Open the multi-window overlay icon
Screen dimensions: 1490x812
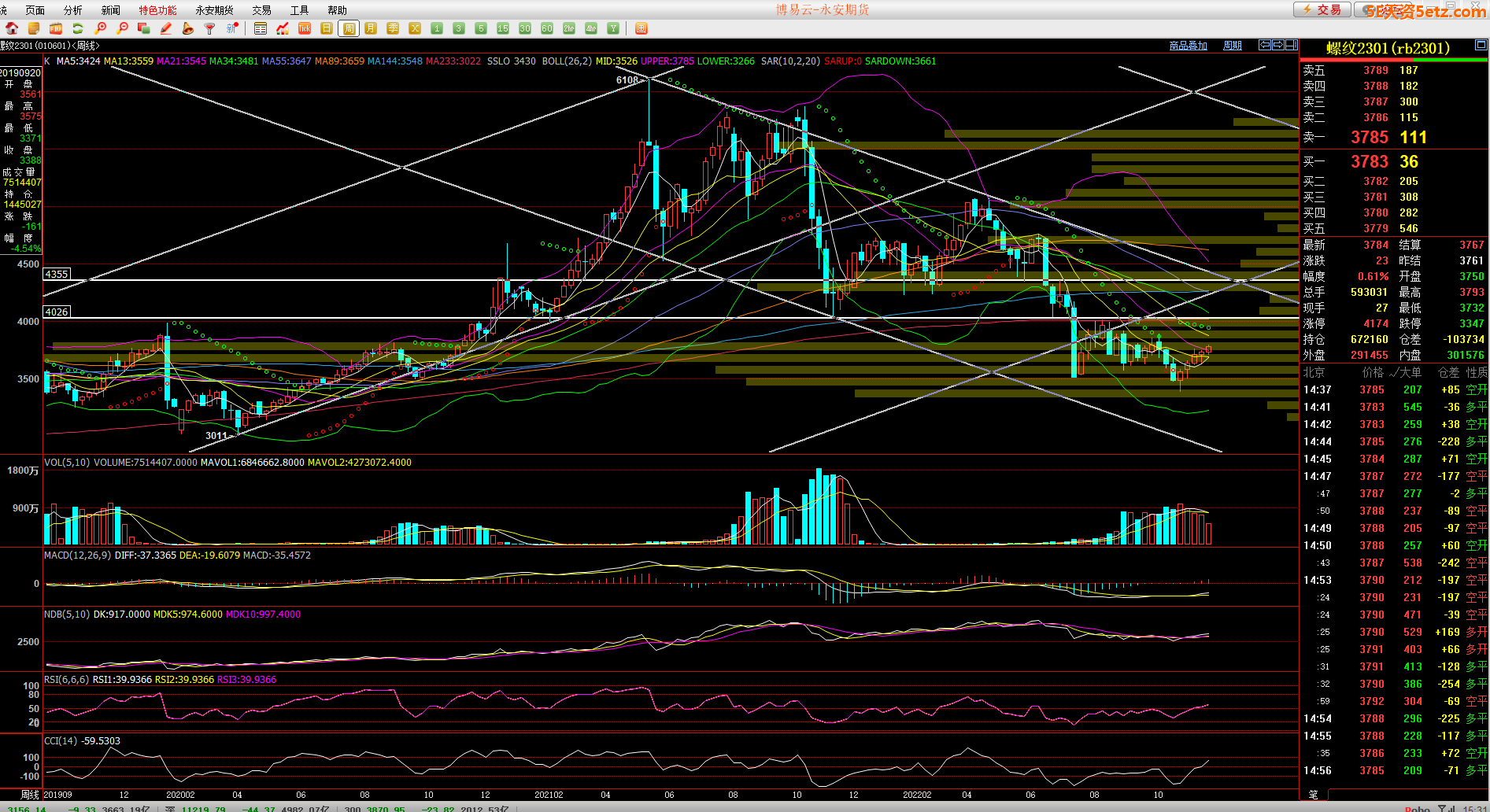click(143, 28)
